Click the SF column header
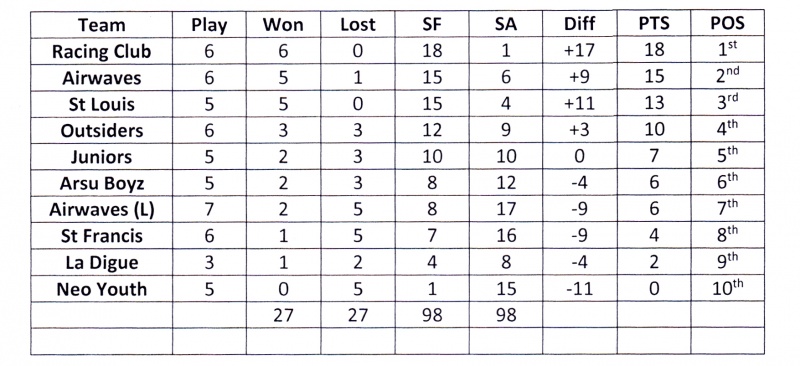Image resolution: width=800 pixels, height=366 pixels. coord(432,24)
